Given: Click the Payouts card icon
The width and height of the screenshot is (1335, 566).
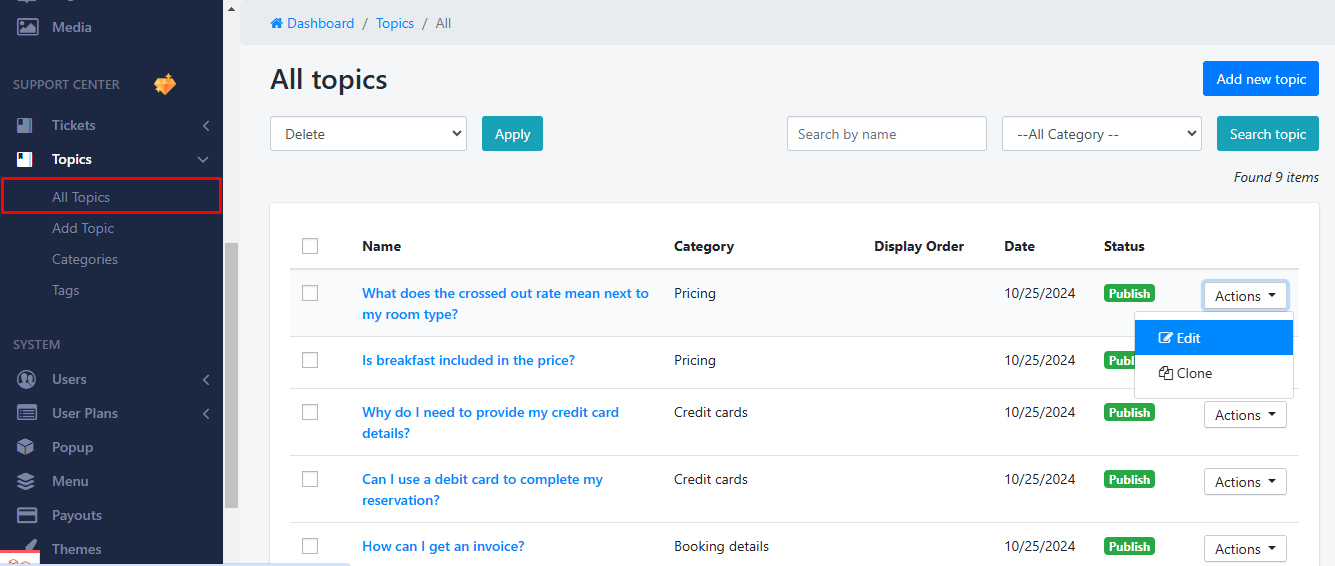Looking at the screenshot, I should pyautogui.click(x=27, y=515).
